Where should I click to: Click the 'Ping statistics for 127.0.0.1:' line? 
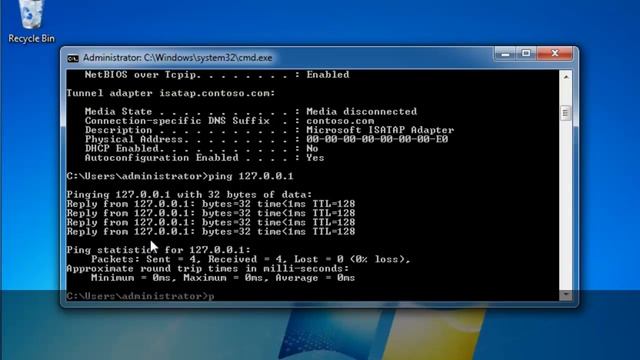coord(158,250)
